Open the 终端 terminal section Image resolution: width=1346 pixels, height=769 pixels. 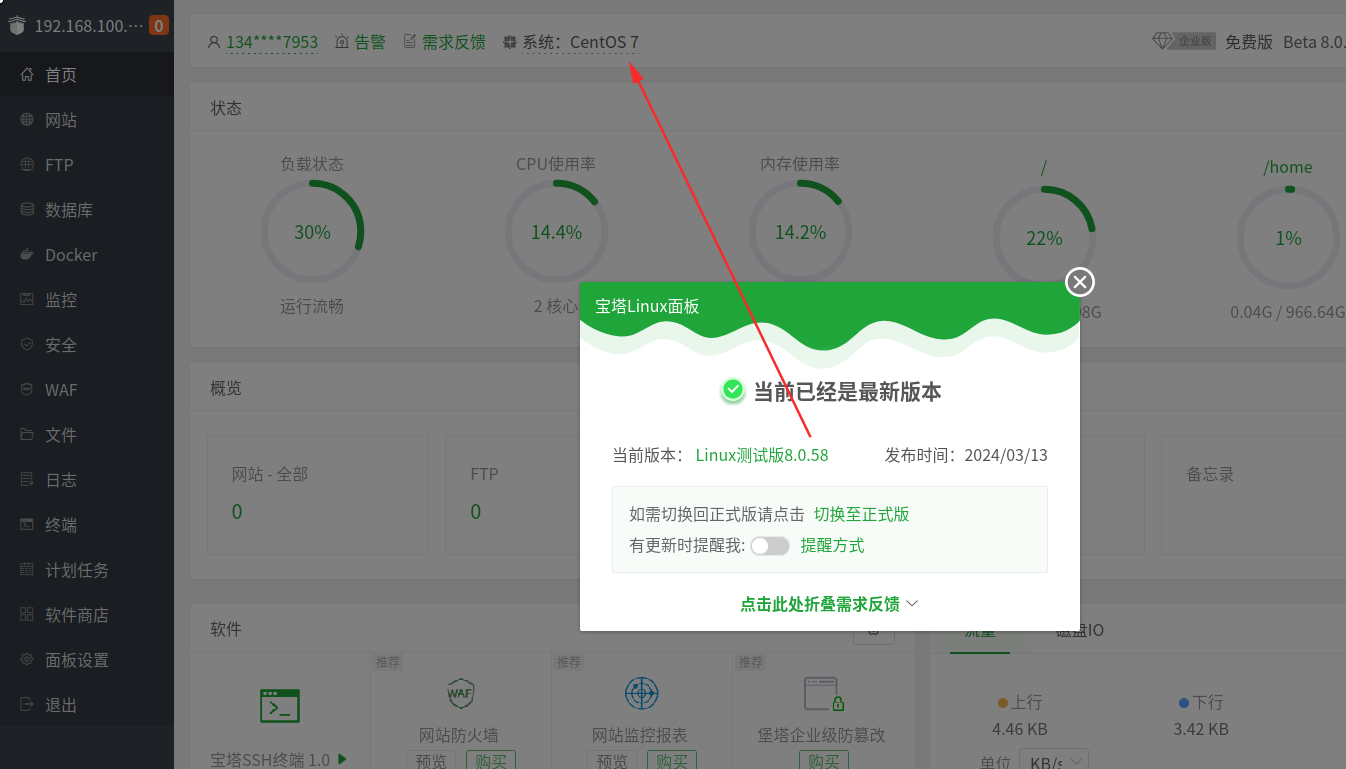click(x=87, y=525)
